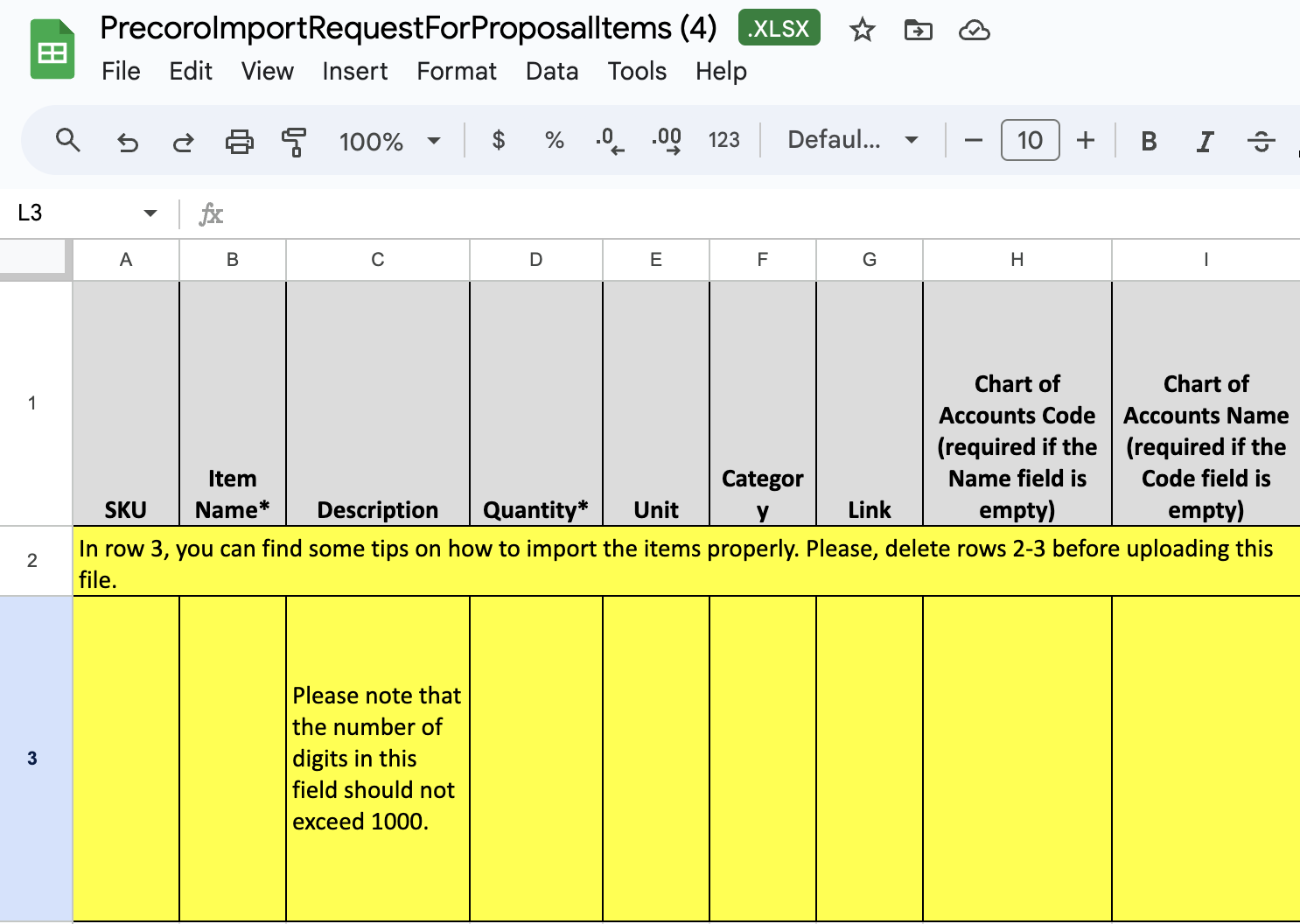The height and width of the screenshot is (924, 1300).
Task: Select column C header
Action: (x=378, y=260)
